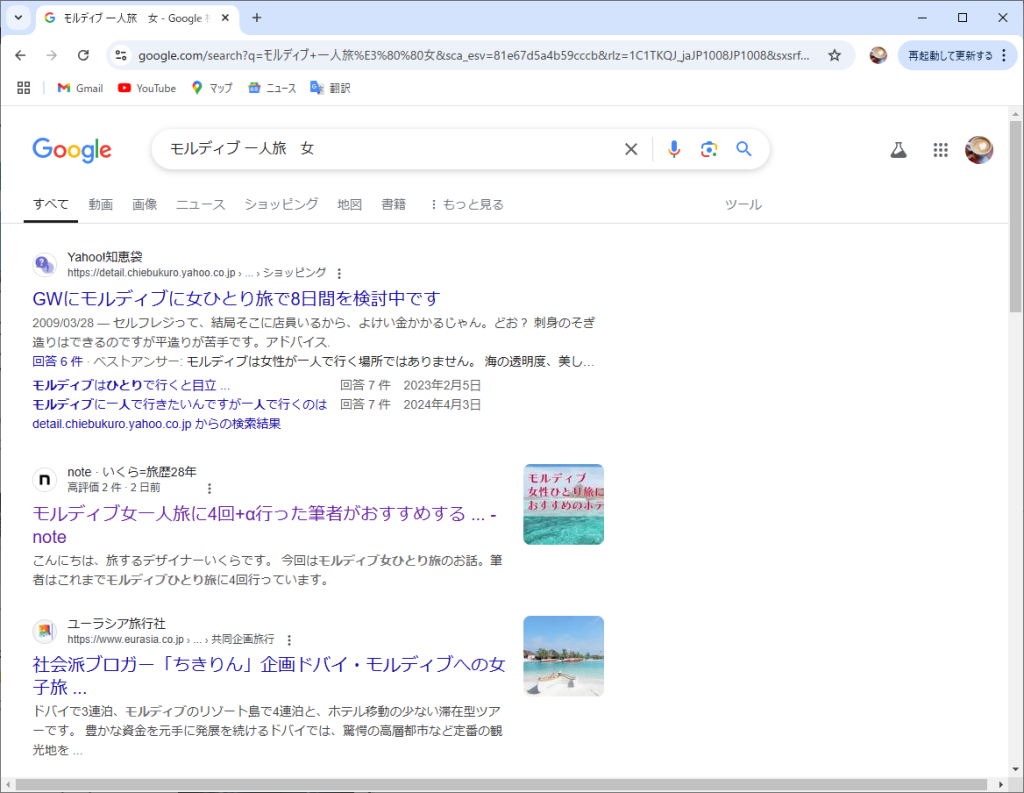Open the Eurasia travel result thumbnail
The width and height of the screenshot is (1024, 793).
563,656
